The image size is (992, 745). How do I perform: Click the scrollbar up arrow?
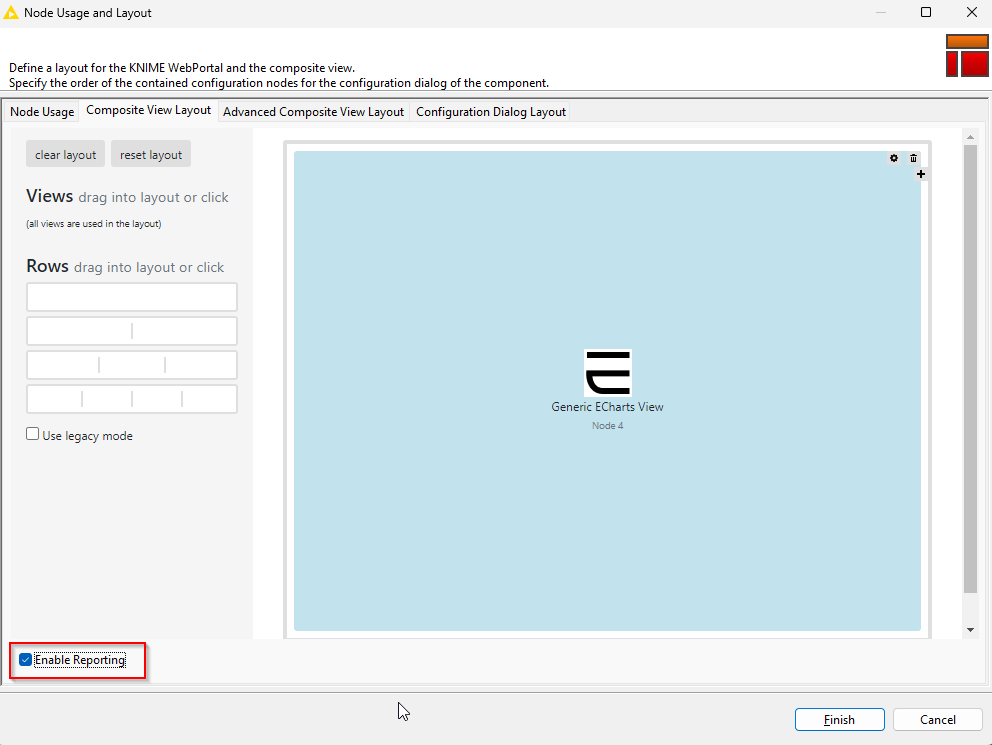tap(970, 137)
